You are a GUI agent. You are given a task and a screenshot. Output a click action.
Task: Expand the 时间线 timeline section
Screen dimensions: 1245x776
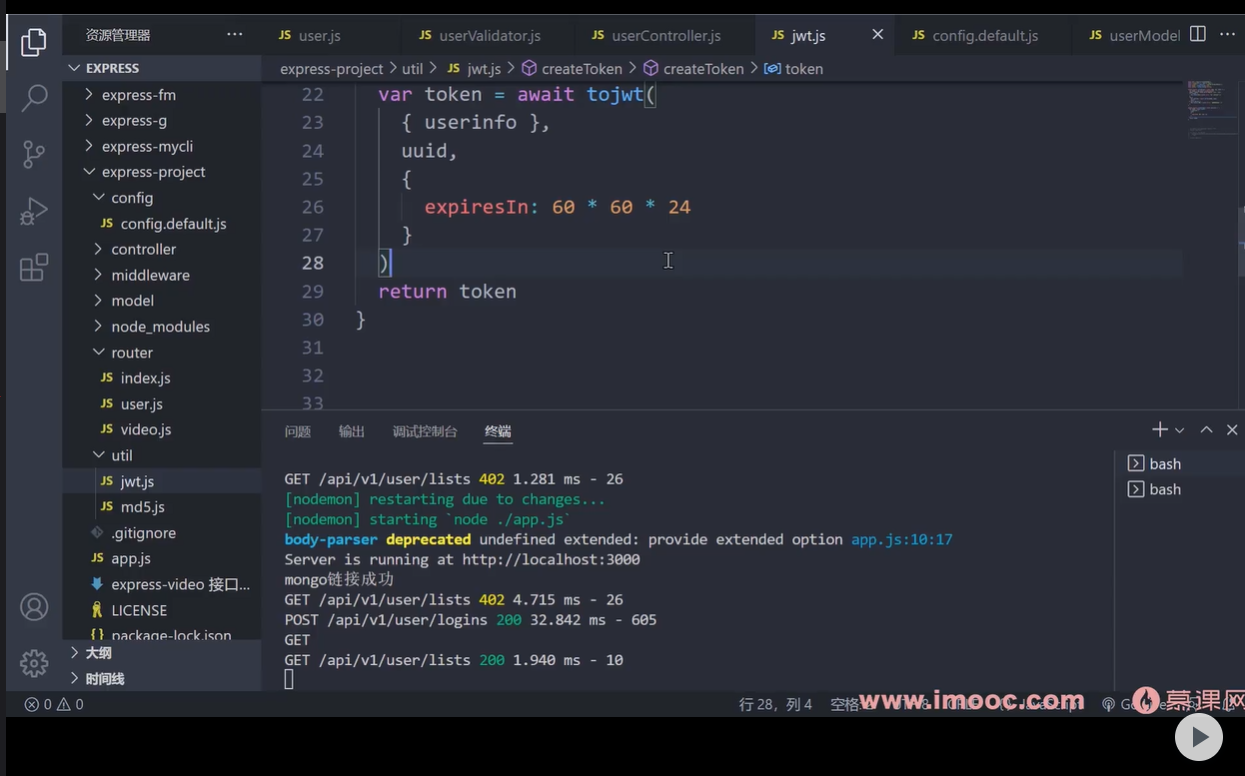click(162, 679)
